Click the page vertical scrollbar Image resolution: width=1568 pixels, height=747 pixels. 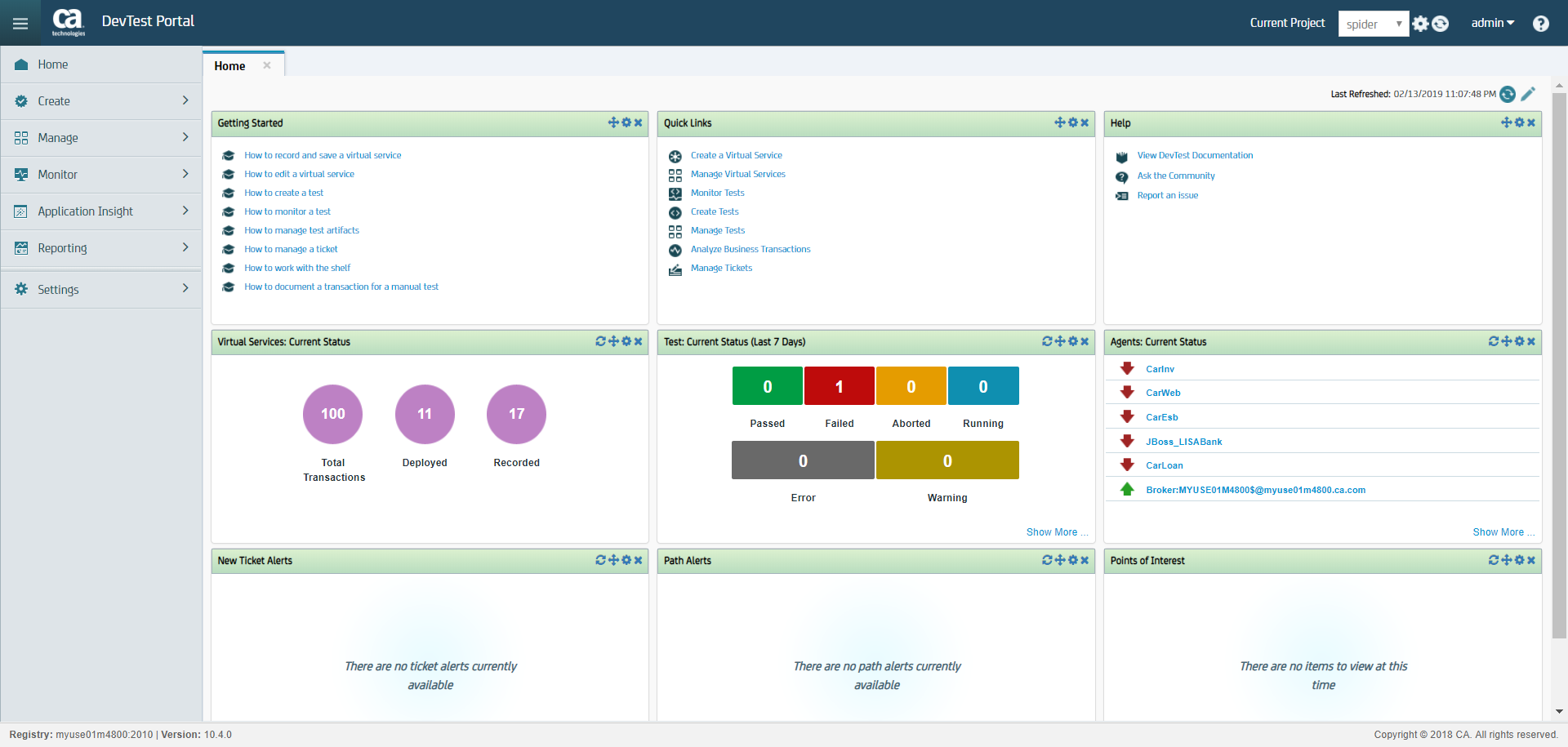tap(1559, 365)
